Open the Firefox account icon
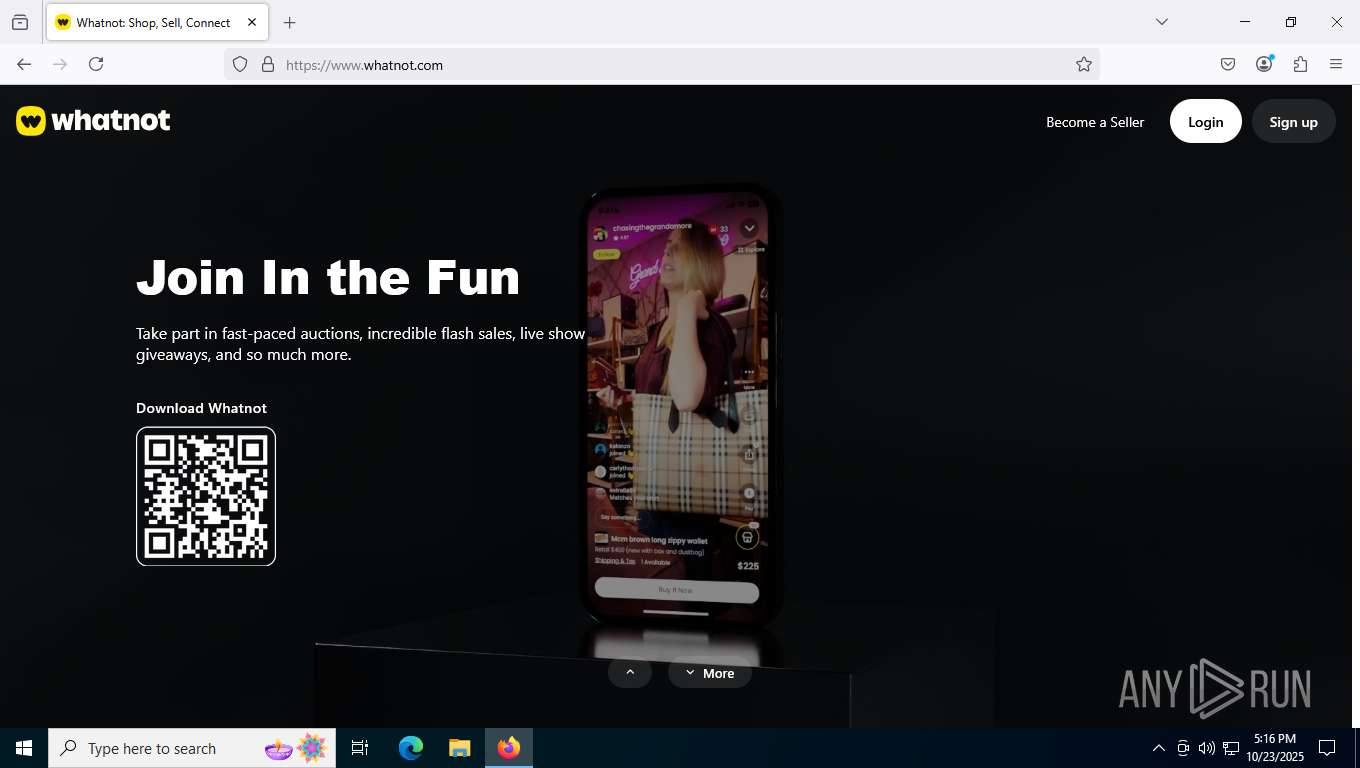Screen dimensions: 1360x768 1264,64
